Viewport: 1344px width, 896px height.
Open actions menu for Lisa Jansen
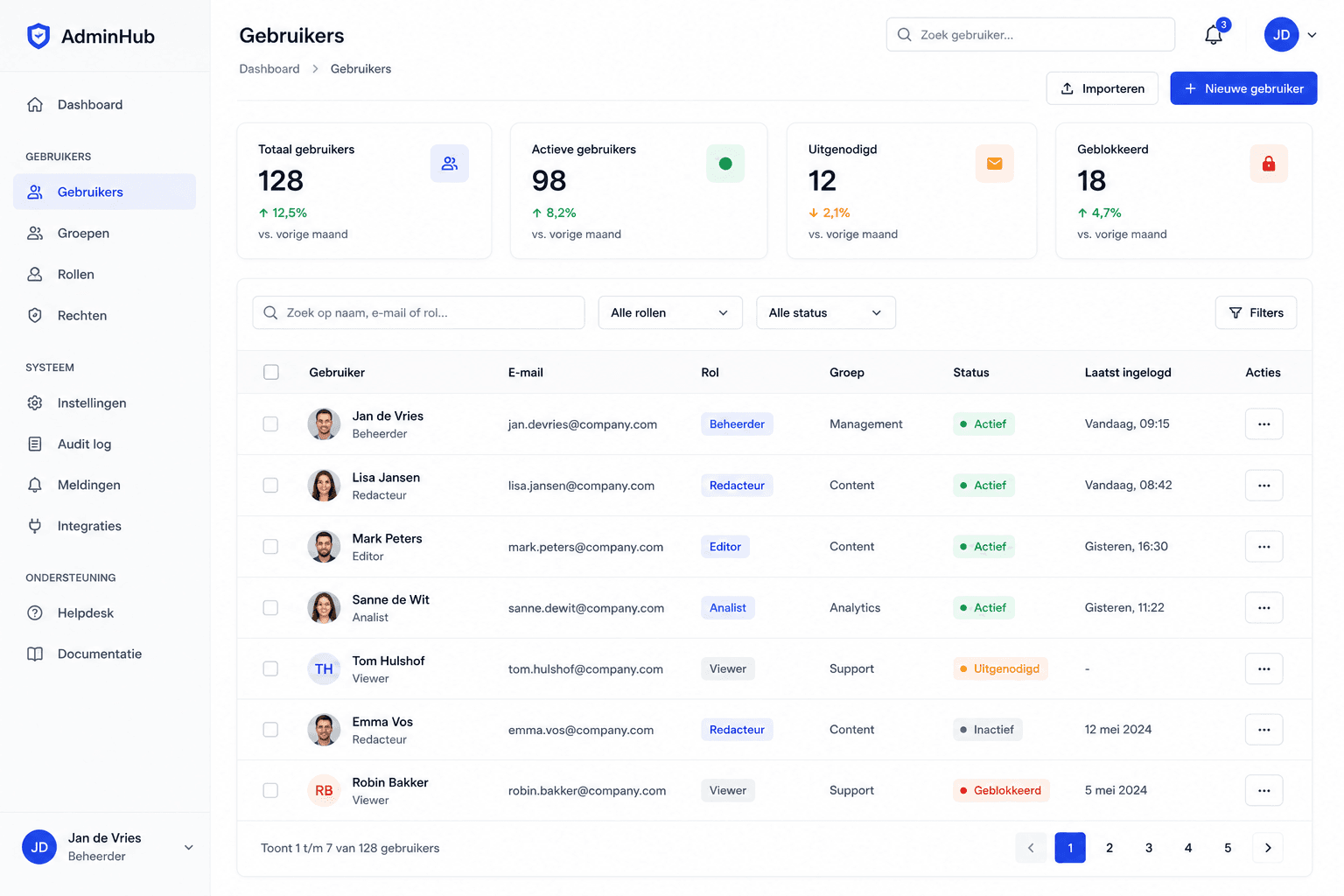[x=1264, y=486]
